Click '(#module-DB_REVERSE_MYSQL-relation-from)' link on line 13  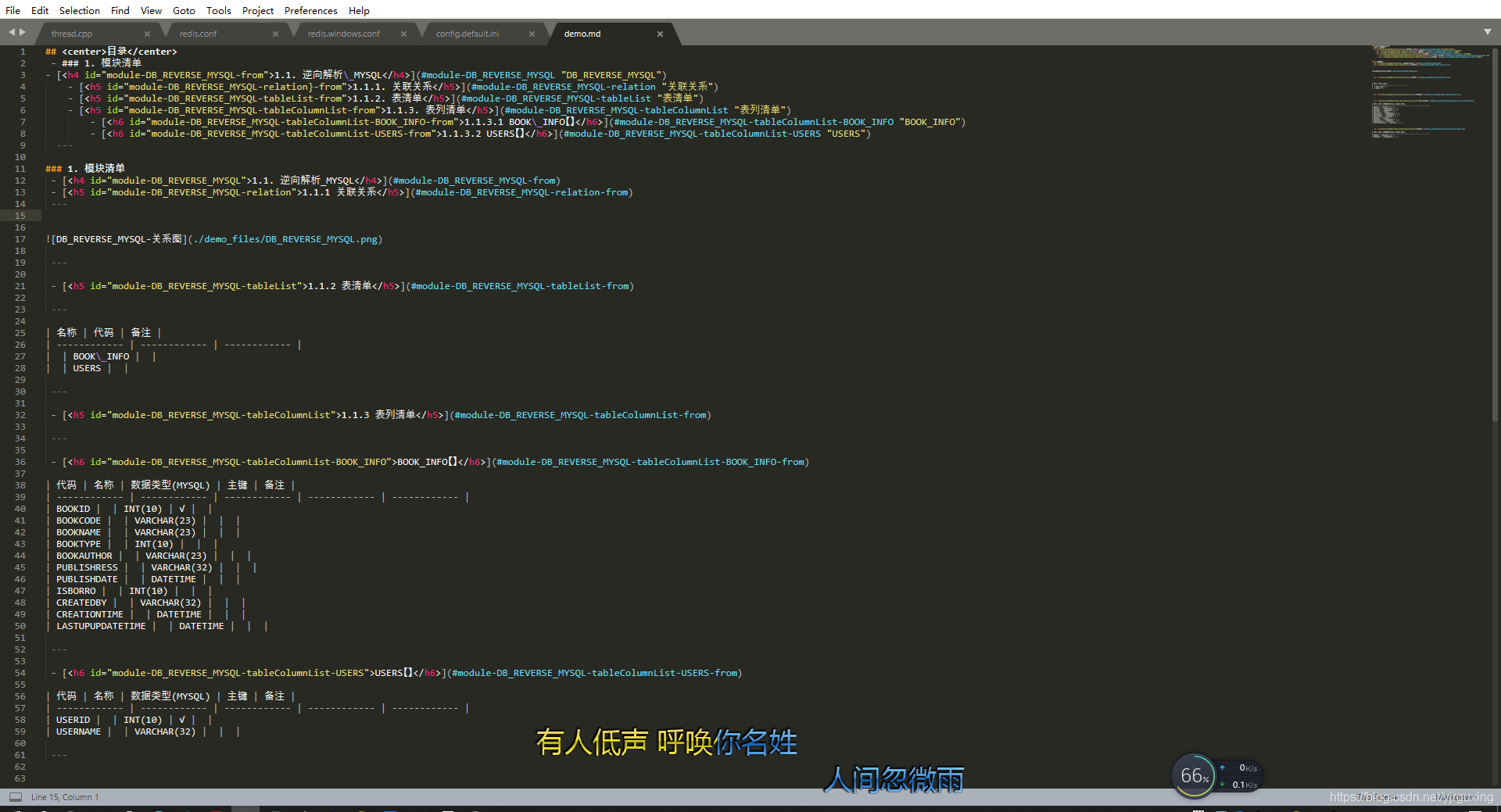pyautogui.click(x=521, y=192)
